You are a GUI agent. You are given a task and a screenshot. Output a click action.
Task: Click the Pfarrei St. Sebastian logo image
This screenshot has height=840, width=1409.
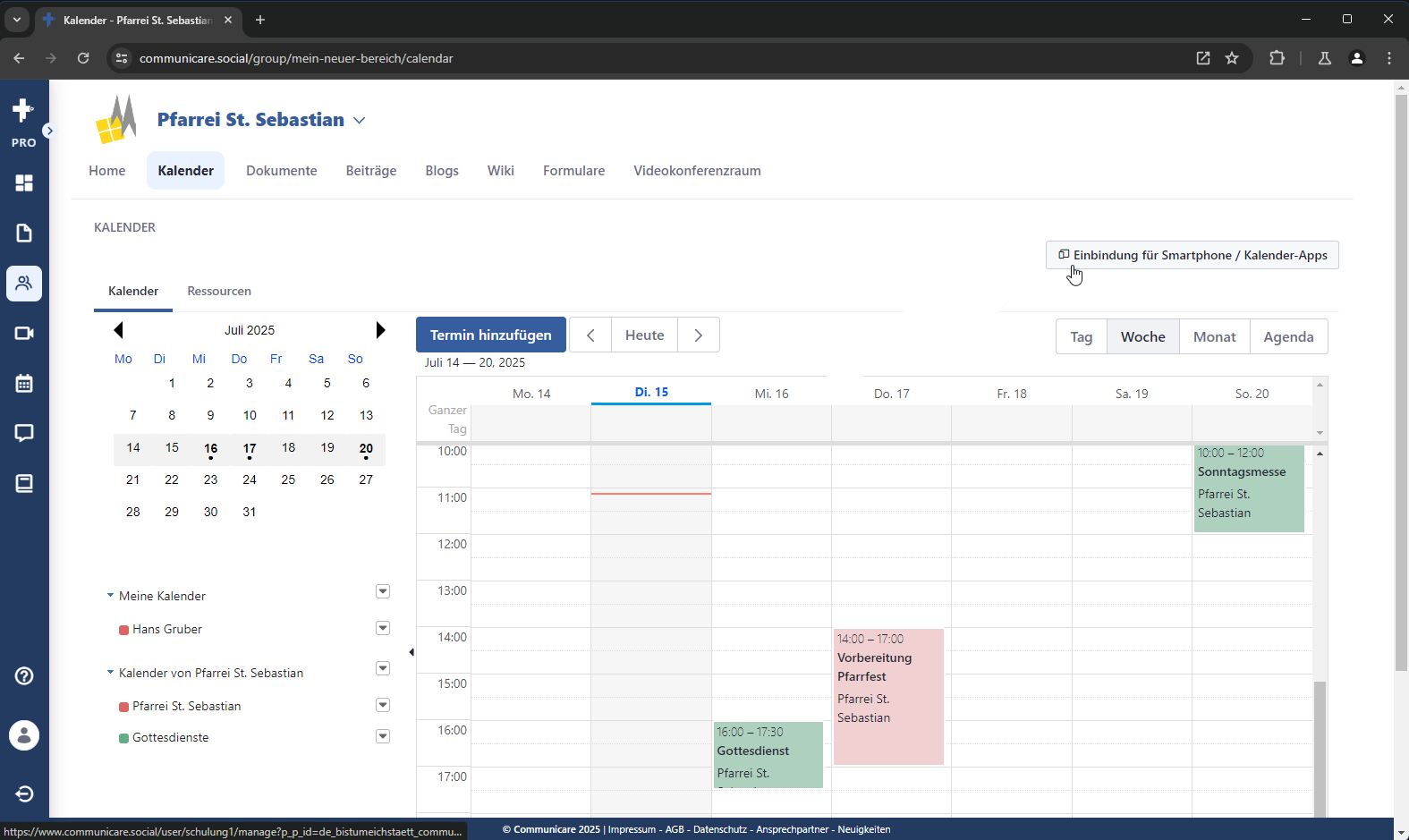click(117, 119)
